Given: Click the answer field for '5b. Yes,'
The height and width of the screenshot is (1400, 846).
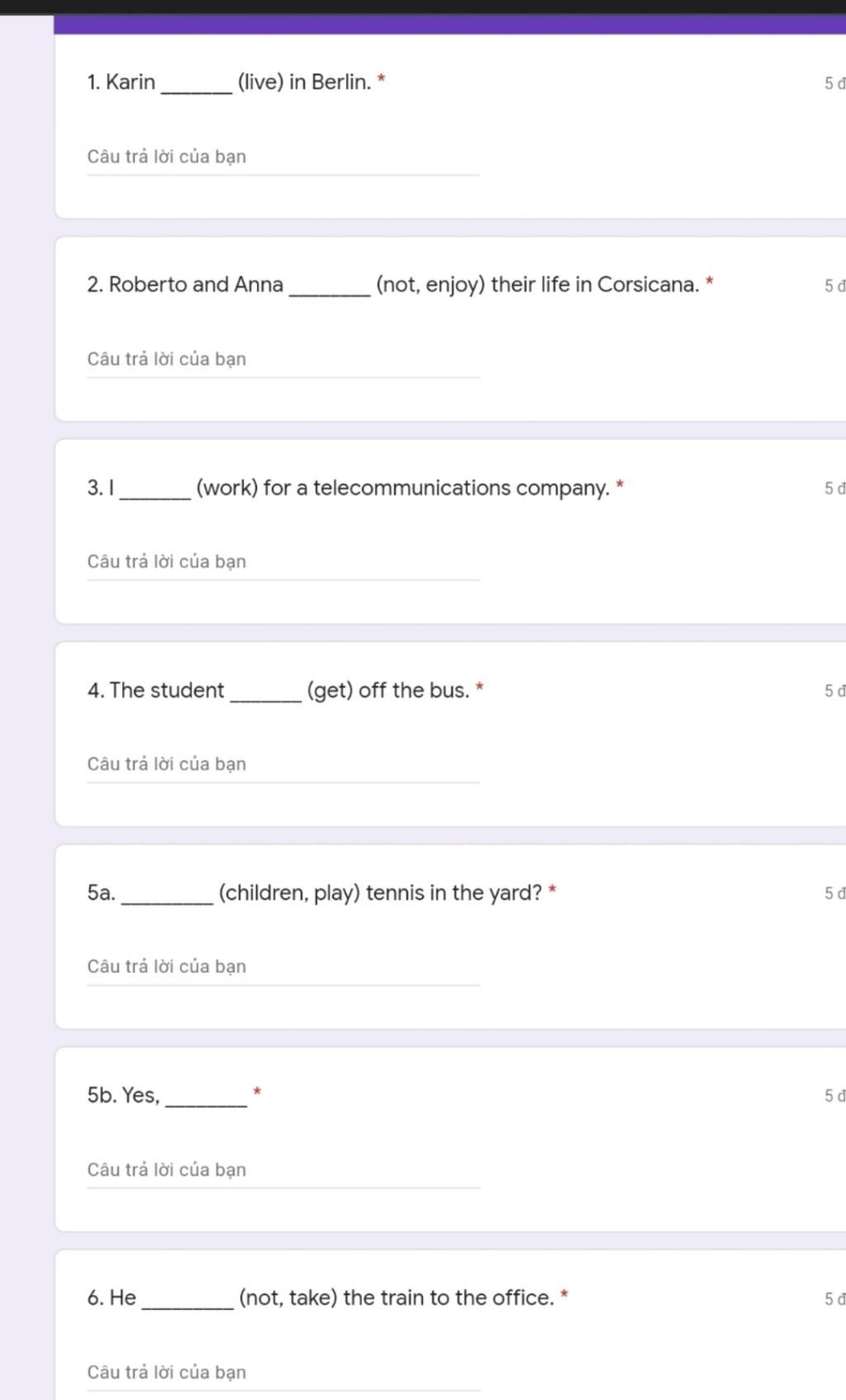Looking at the screenshot, I should click(x=283, y=1170).
